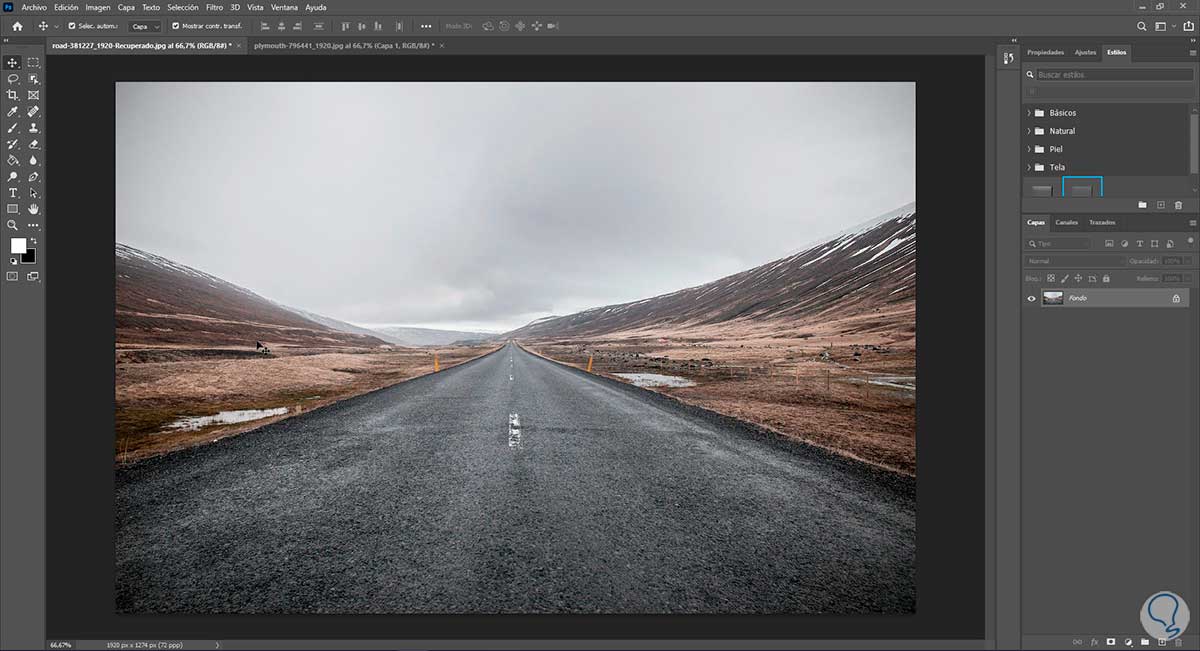Viewport: 1200px width, 651px height.
Task: Toggle the Selec. autom. checkbox
Action: point(71,26)
